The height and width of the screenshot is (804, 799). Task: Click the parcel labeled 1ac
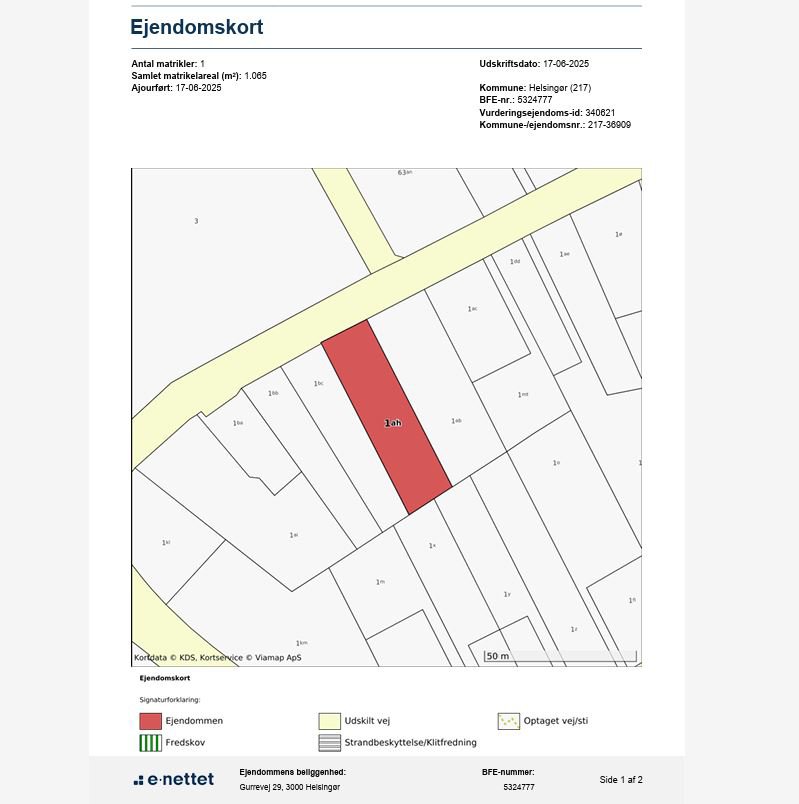click(472, 309)
